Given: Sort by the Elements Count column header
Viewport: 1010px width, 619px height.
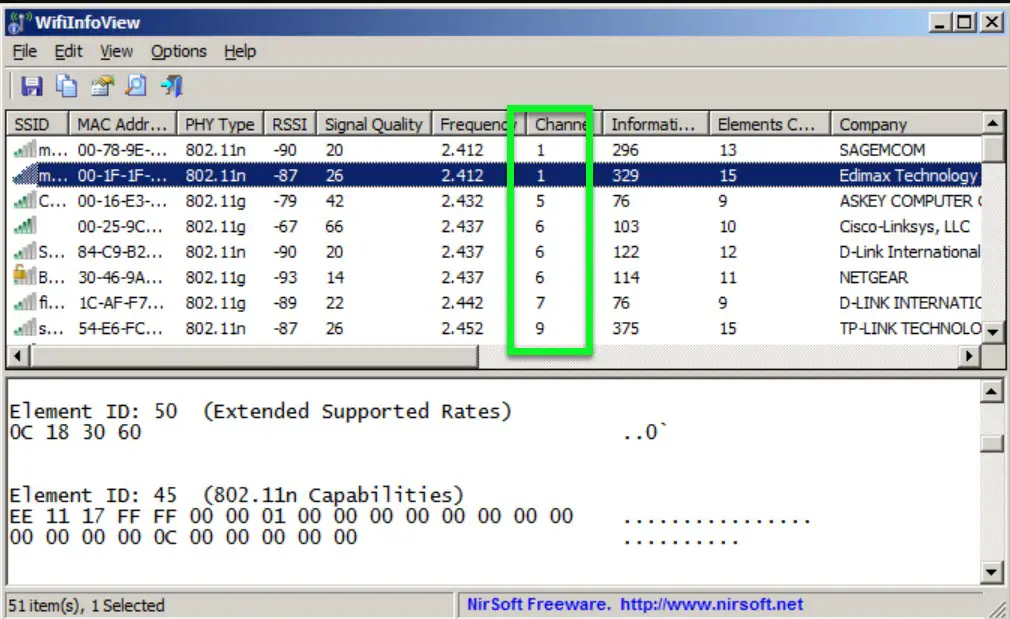Looking at the screenshot, I should 770,124.
